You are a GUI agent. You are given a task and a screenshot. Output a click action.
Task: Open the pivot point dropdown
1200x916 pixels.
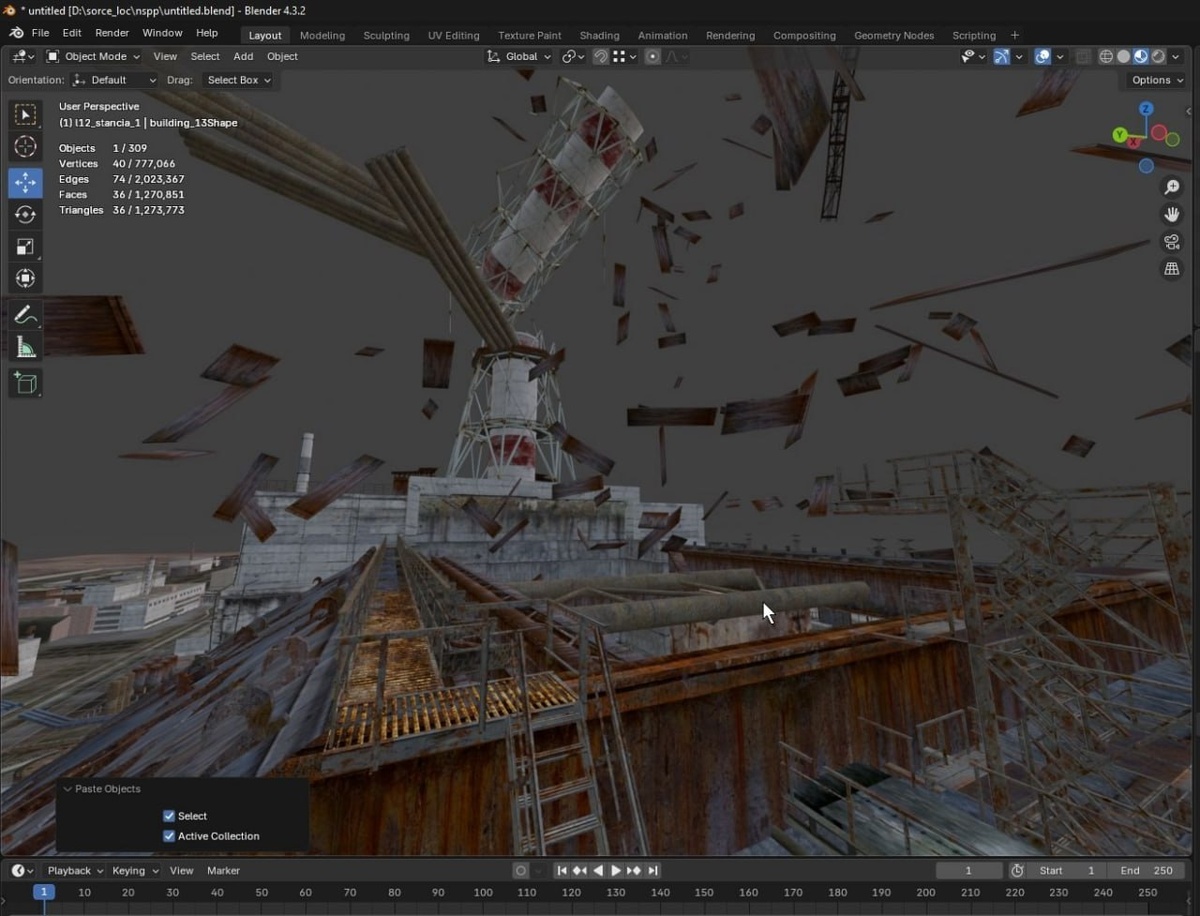[x=573, y=56]
